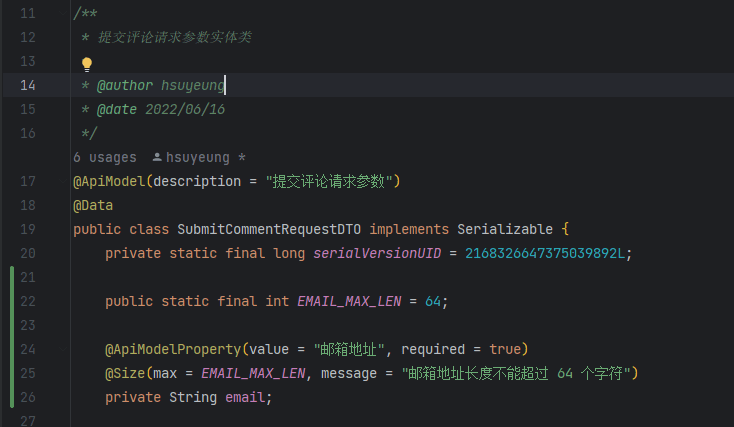Image resolution: width=734 pixels, height=427 pixels.
Task: Click the @Data annotation on line 18
Action: coord(93,205)
